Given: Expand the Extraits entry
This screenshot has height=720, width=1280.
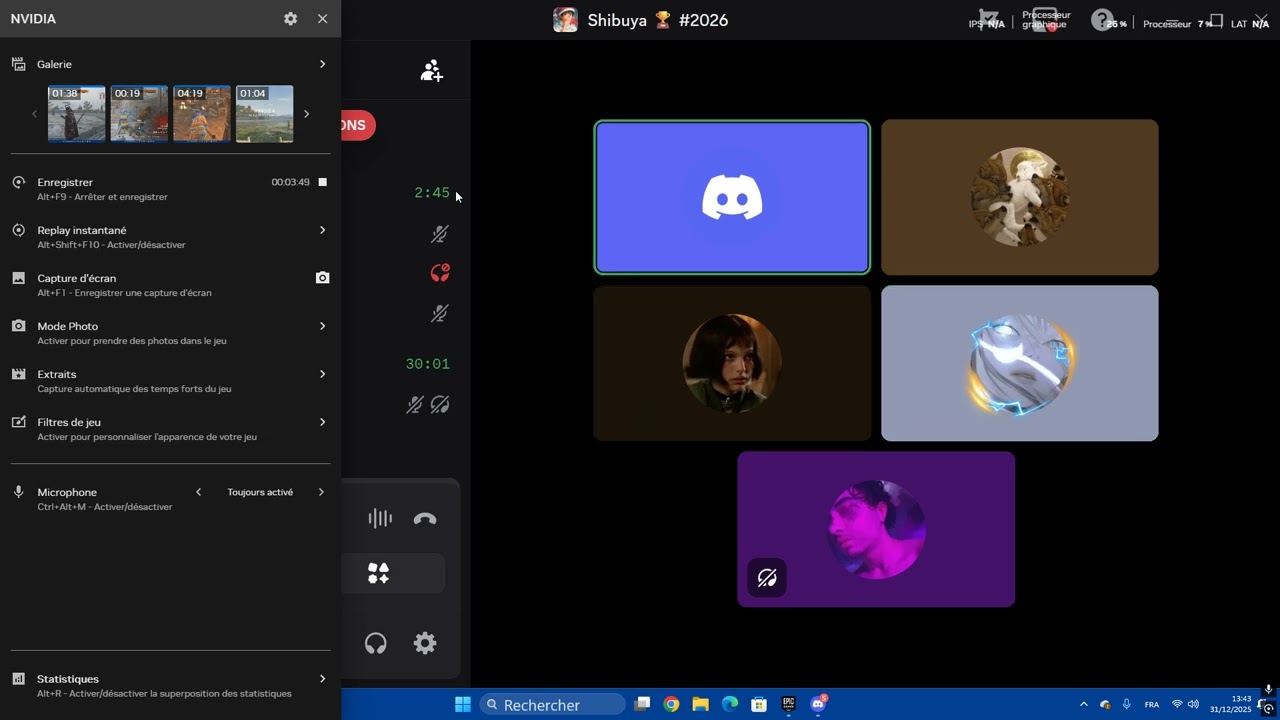Looking at the screenshot, I should (x=322, y=374).
